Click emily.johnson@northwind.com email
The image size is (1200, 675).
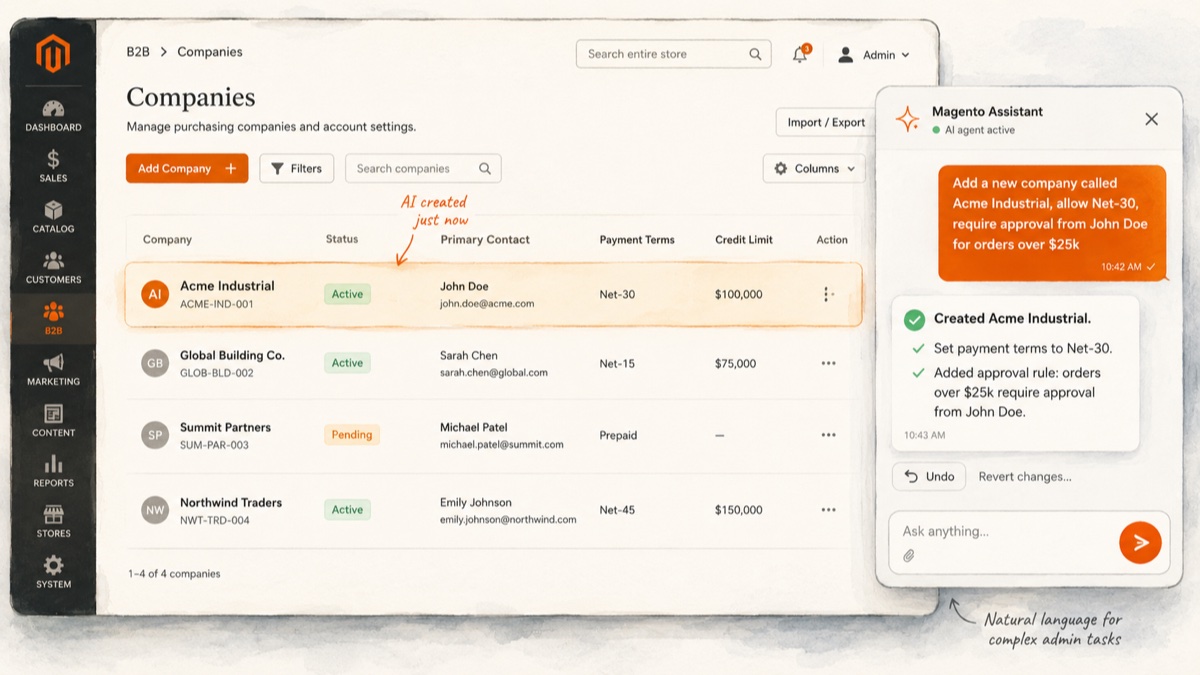[x=508, y=519]
